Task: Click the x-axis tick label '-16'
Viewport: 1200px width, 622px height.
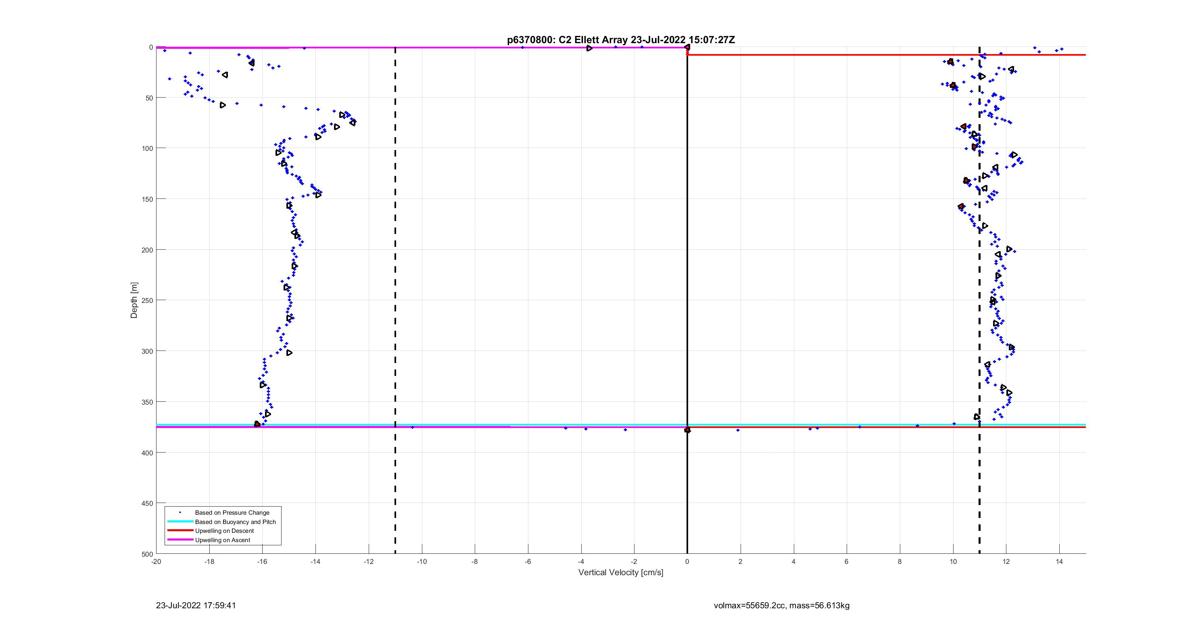Action: (263, 561)
